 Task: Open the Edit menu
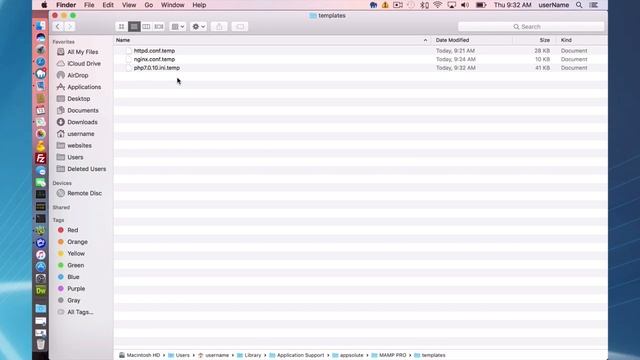click(x=108, y=5)
